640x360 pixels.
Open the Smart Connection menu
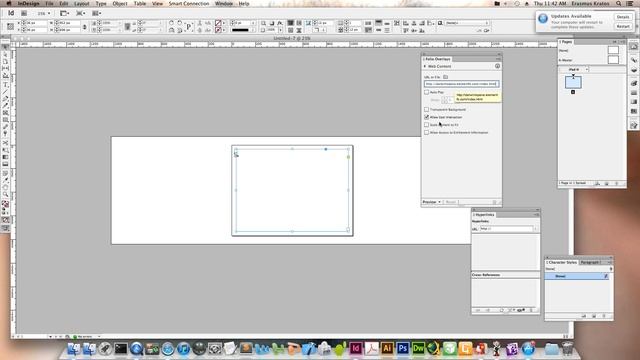point(189,3)
